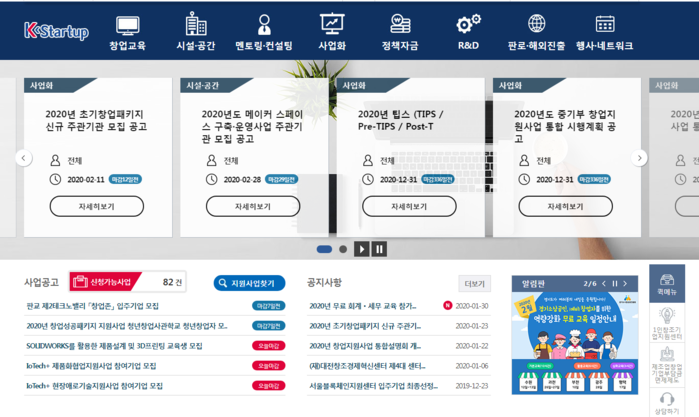The height and width of the screenshot is (417, 699).
Task: Open 상담하기 headset icon
Action: 667,398
